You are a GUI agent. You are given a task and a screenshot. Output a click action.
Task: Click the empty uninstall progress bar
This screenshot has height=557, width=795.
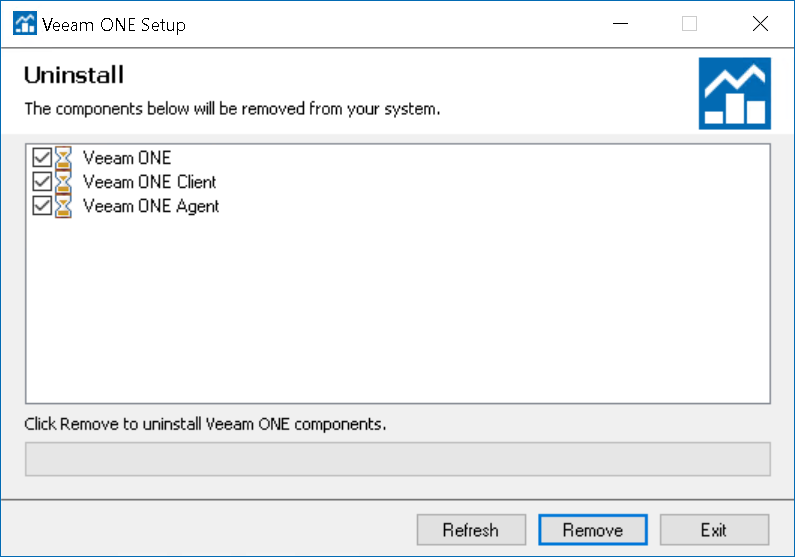point(398,459)
